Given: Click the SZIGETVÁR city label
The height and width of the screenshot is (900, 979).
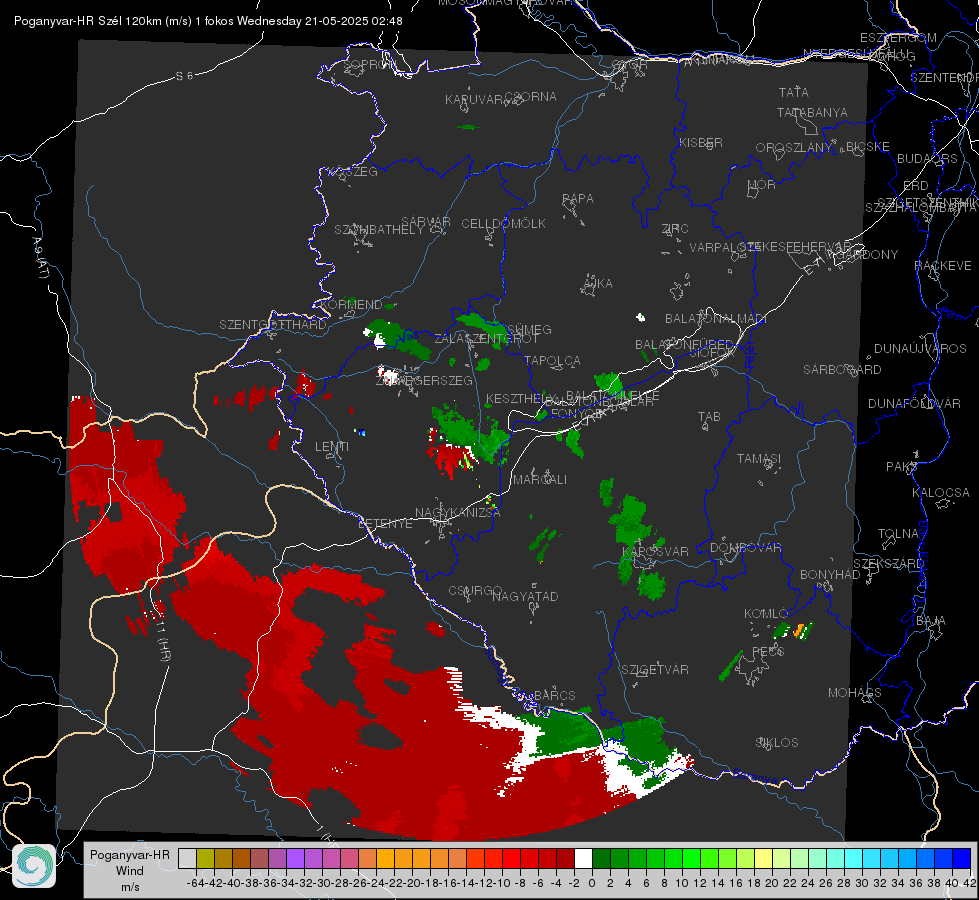Looking at the screenshot, I should click(655, 670).
